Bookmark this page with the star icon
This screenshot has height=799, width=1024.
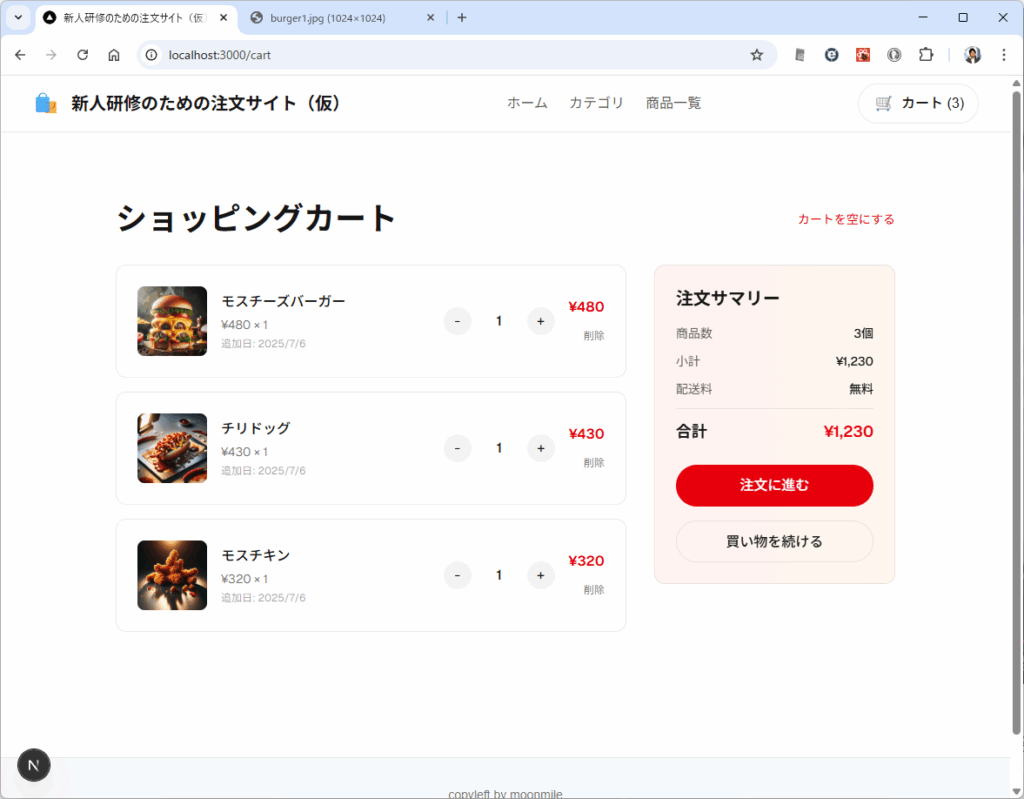click(x=757, y=55)
